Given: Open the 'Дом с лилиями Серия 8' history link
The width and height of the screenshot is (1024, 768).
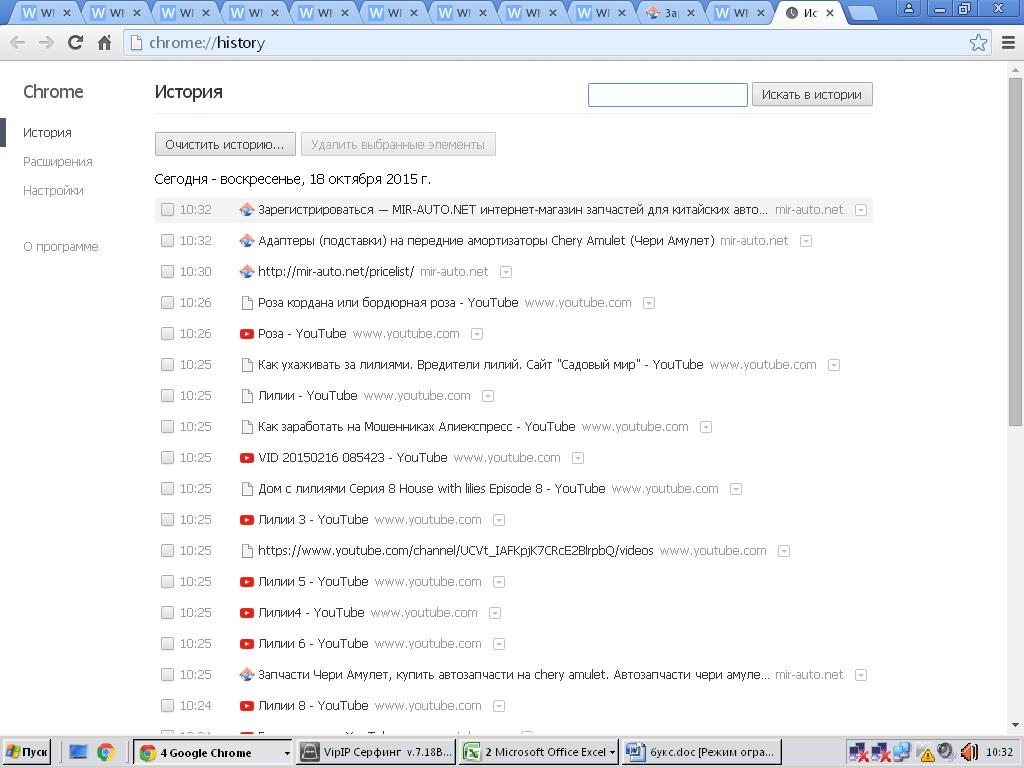Looking at the screenshot, I should click(432, 489).
